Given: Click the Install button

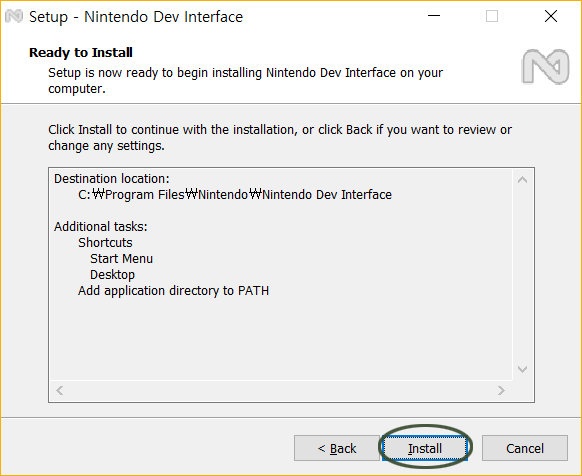Looking at the screenshot, I should pos(425,448).
